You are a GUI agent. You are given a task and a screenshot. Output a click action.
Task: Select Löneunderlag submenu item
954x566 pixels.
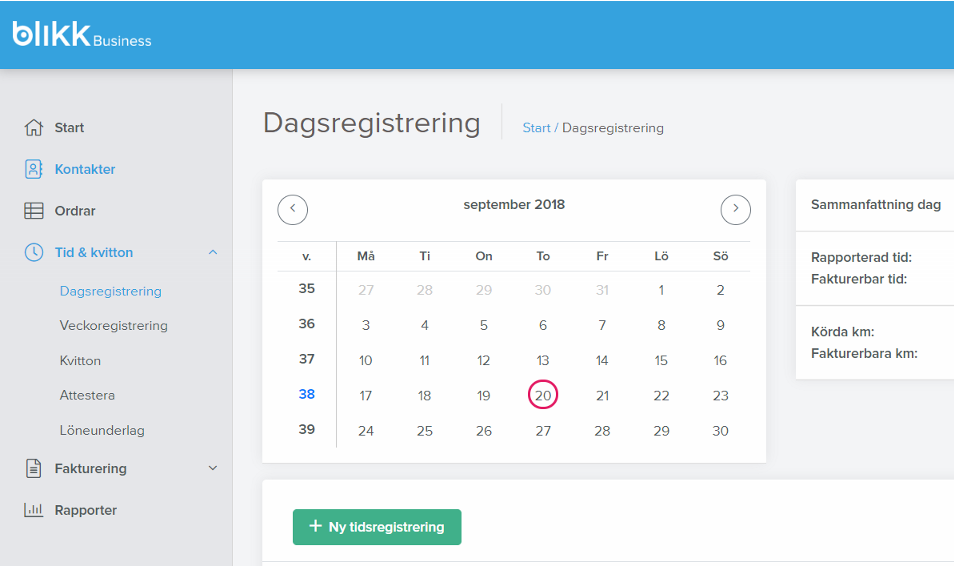102,430
